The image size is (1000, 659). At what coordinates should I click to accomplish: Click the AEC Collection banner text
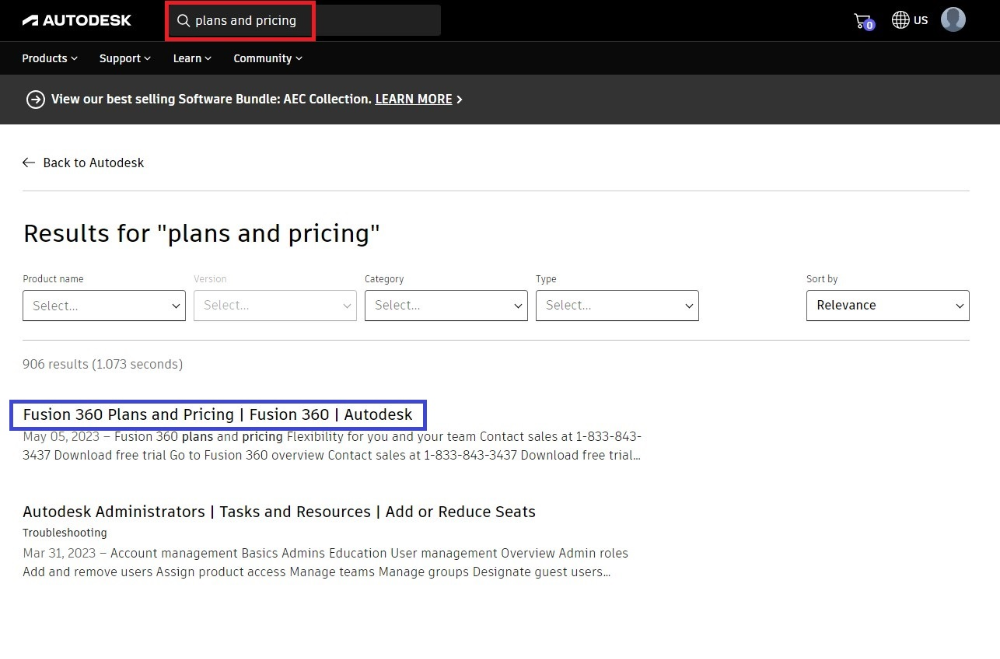[x=211, y=99]
